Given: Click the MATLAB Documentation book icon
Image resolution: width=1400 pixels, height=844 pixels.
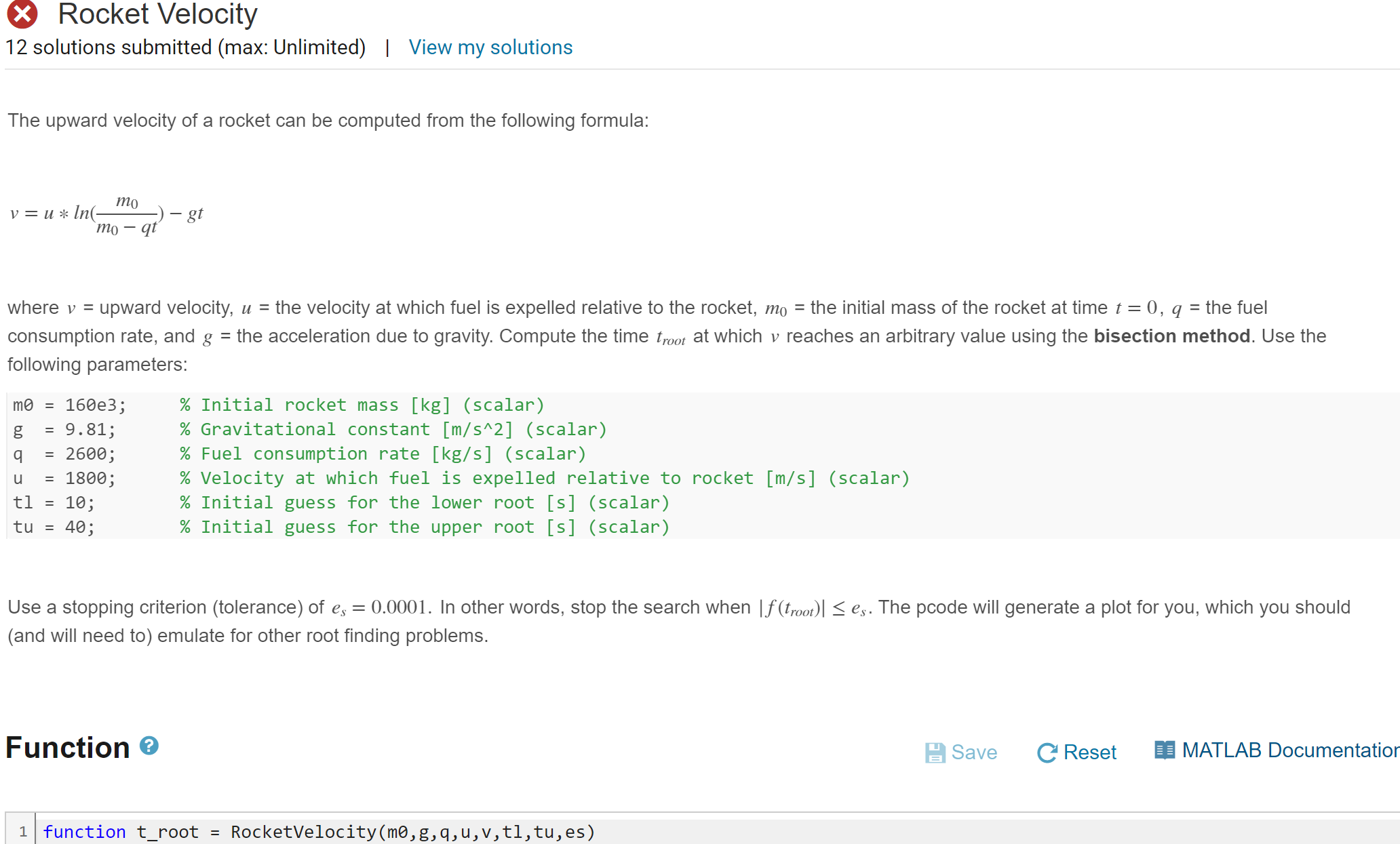Looking at the screenshot, I should tap(1164, 749).
